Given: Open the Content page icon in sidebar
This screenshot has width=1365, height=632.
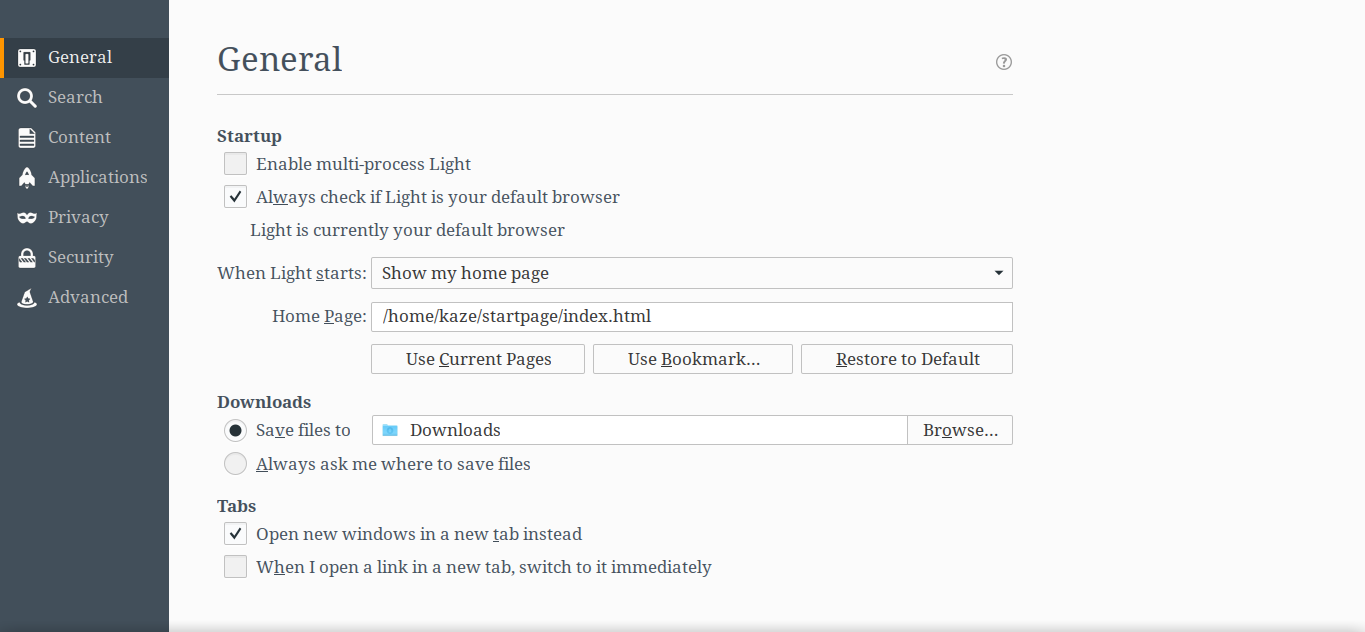Looking at the screenshot, I should [28, 137].
